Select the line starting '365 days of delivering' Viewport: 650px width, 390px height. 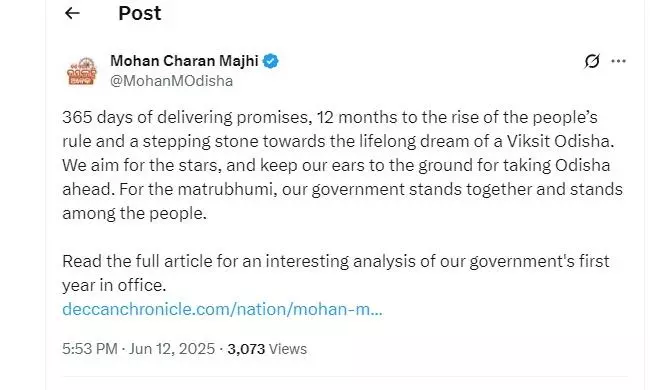pos(330,118)
